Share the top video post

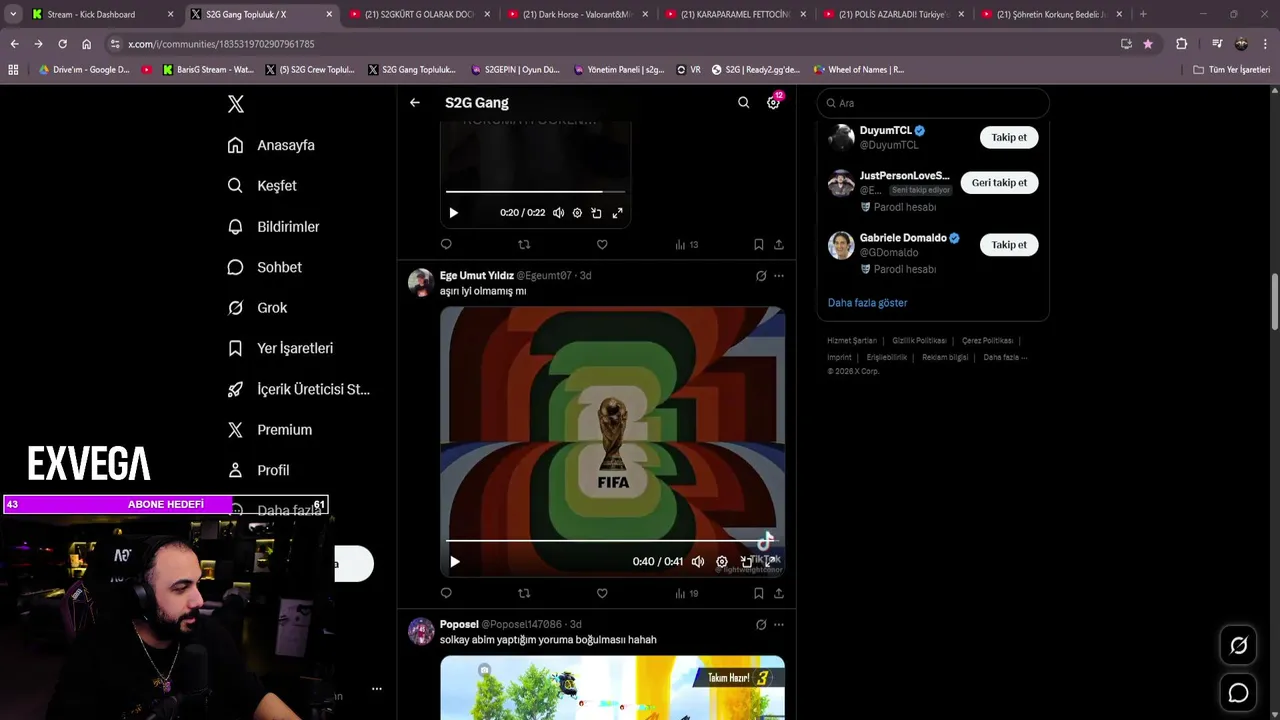pyautogui.click(x=778, y=244)
